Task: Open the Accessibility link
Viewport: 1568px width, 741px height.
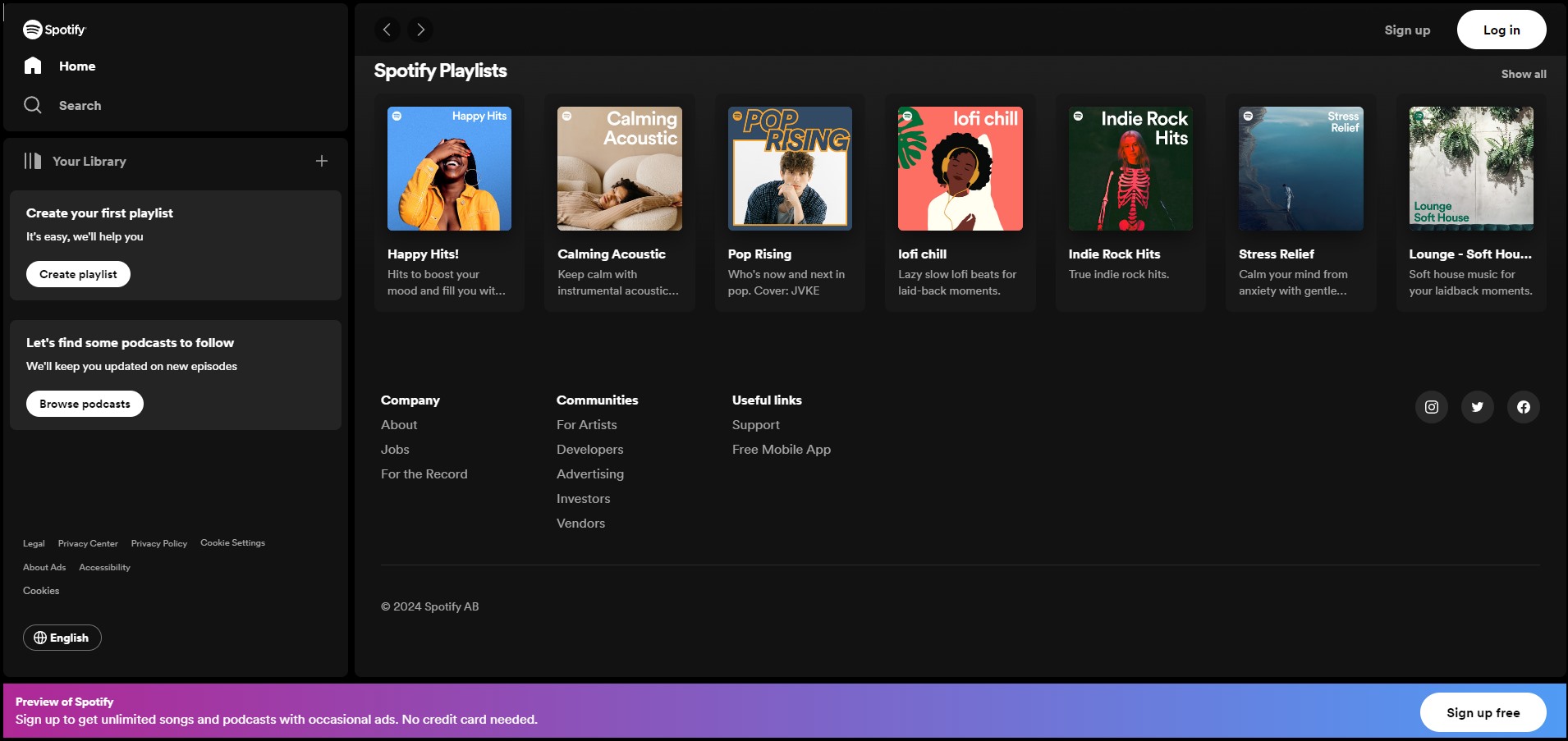Action: pyautogui.click(x=104, y=567)
